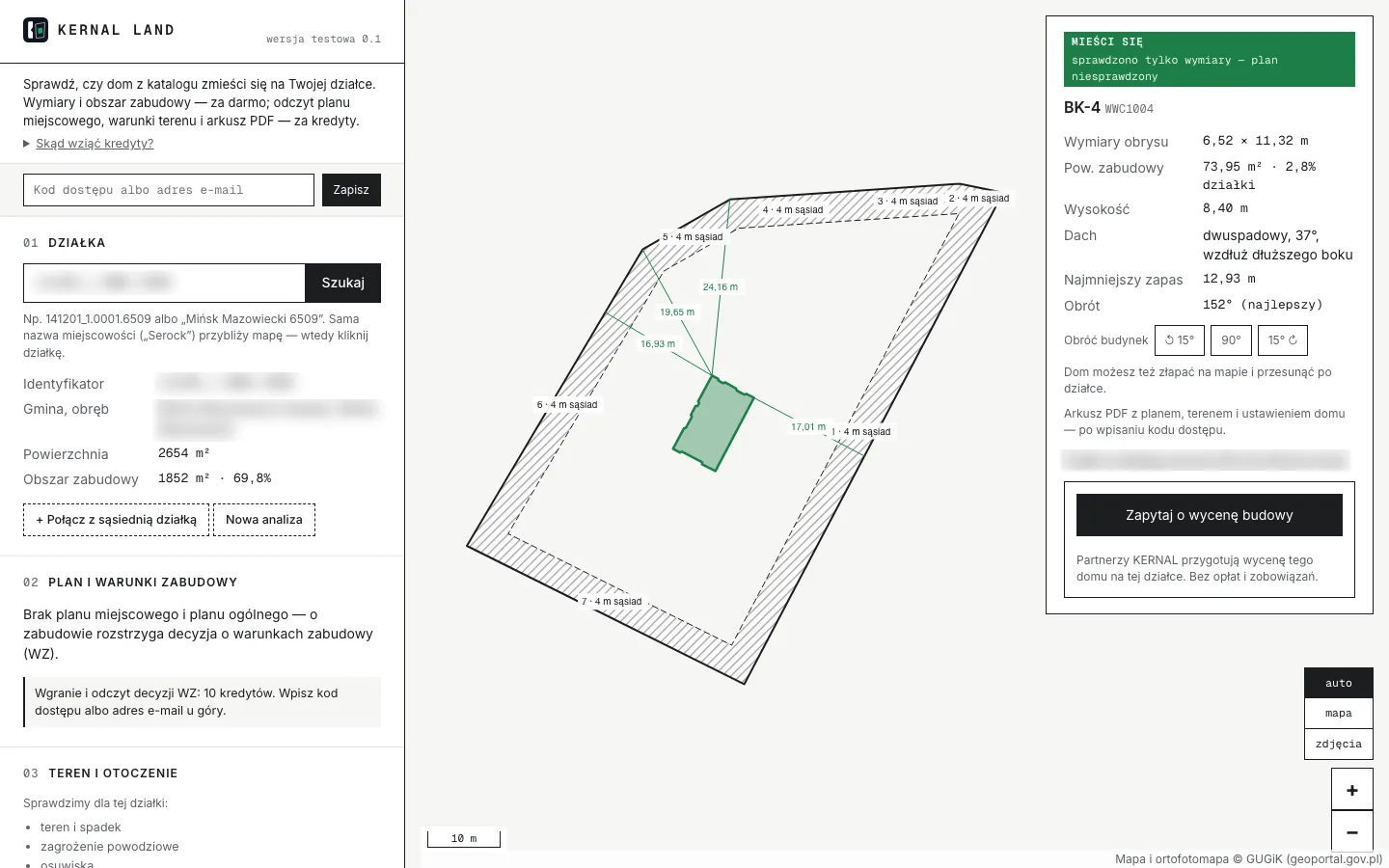Click the GUGiK geoportal attribution text
Image resolution: width=1389 pixels, height=868 pixels.
(1249, 859)
